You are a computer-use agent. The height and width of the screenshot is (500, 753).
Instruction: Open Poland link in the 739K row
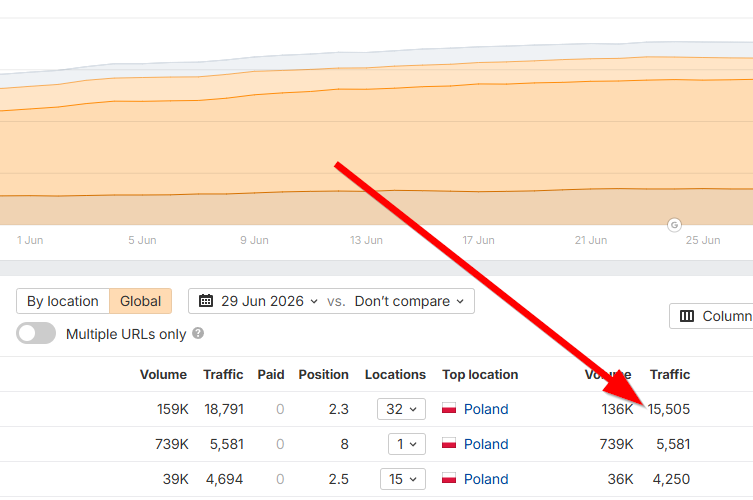pyautogui.click(x=486, y=444)
